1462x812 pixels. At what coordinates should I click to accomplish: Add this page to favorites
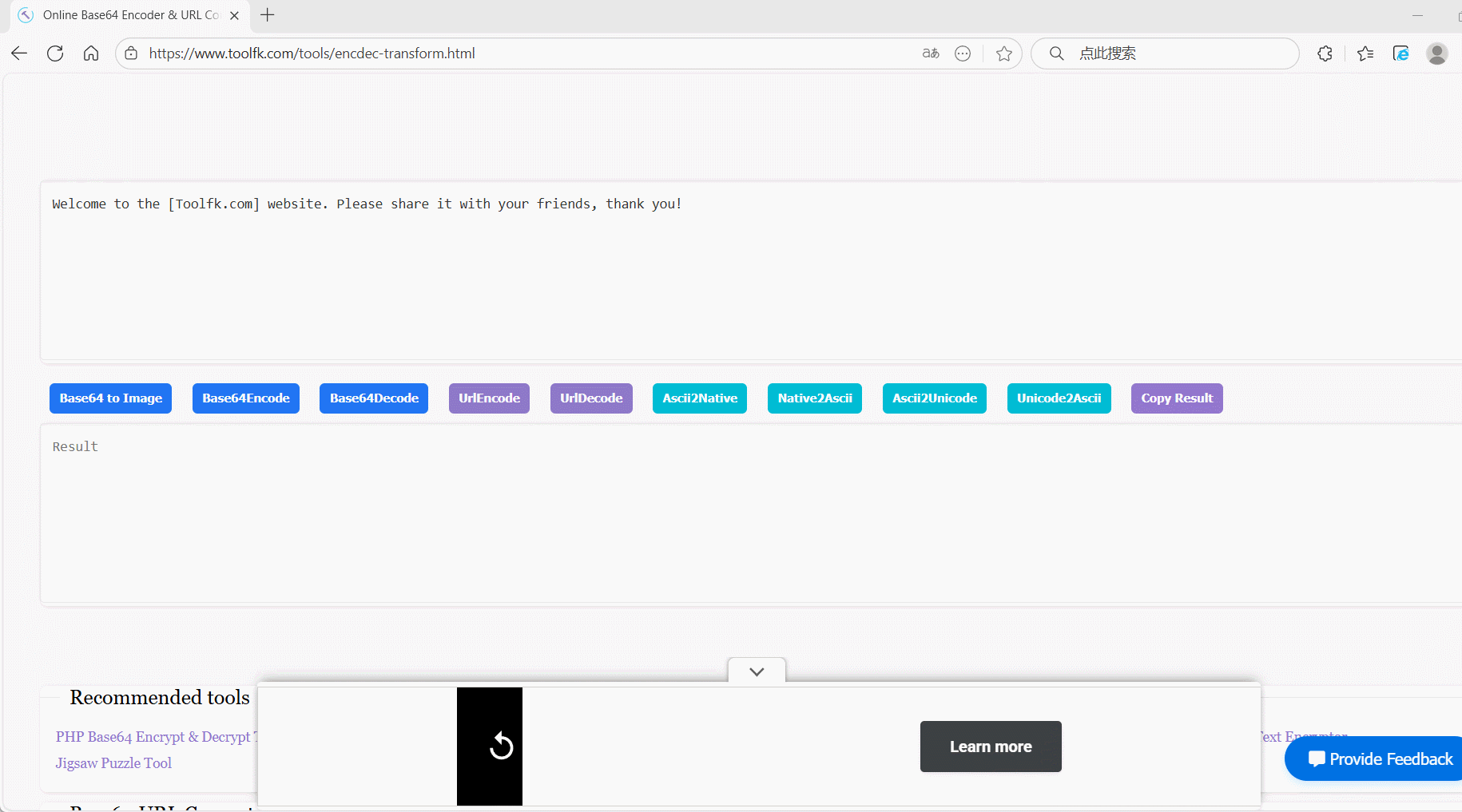point(1004,53)
